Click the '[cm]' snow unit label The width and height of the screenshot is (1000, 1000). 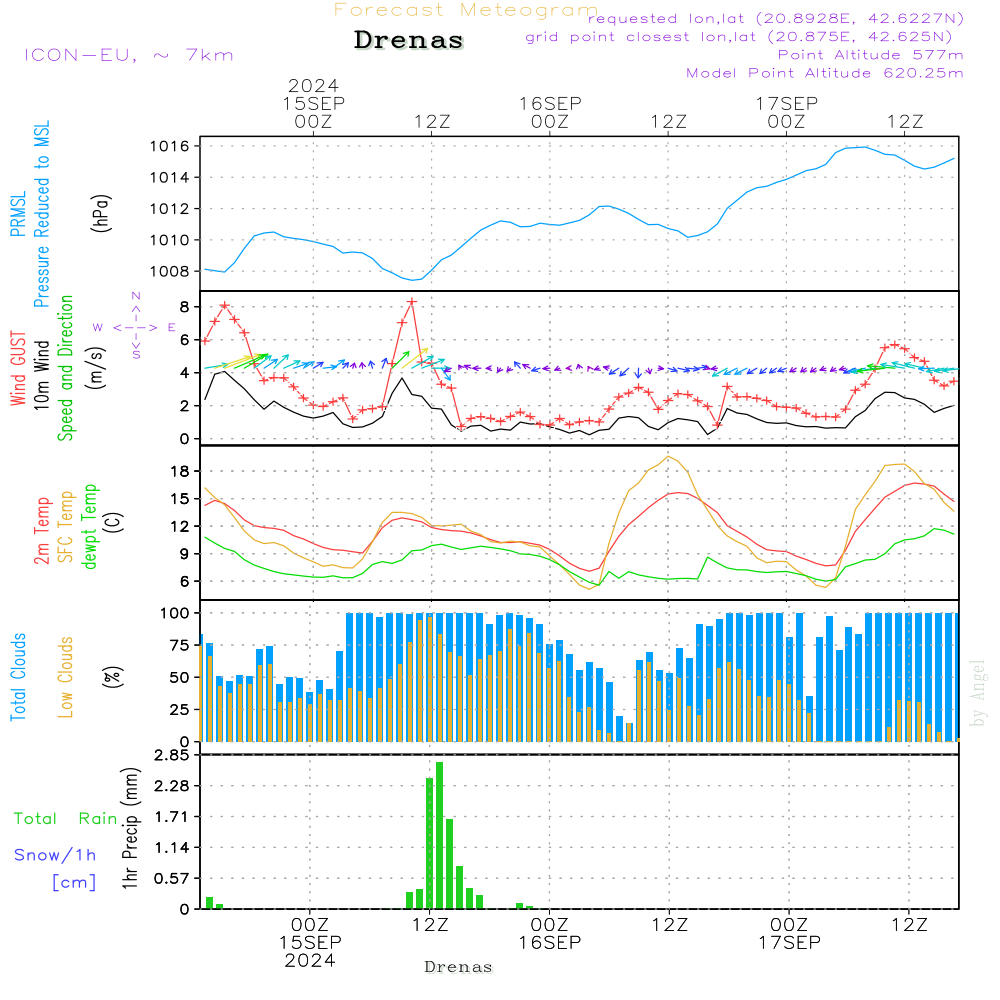tap(74, 883)
